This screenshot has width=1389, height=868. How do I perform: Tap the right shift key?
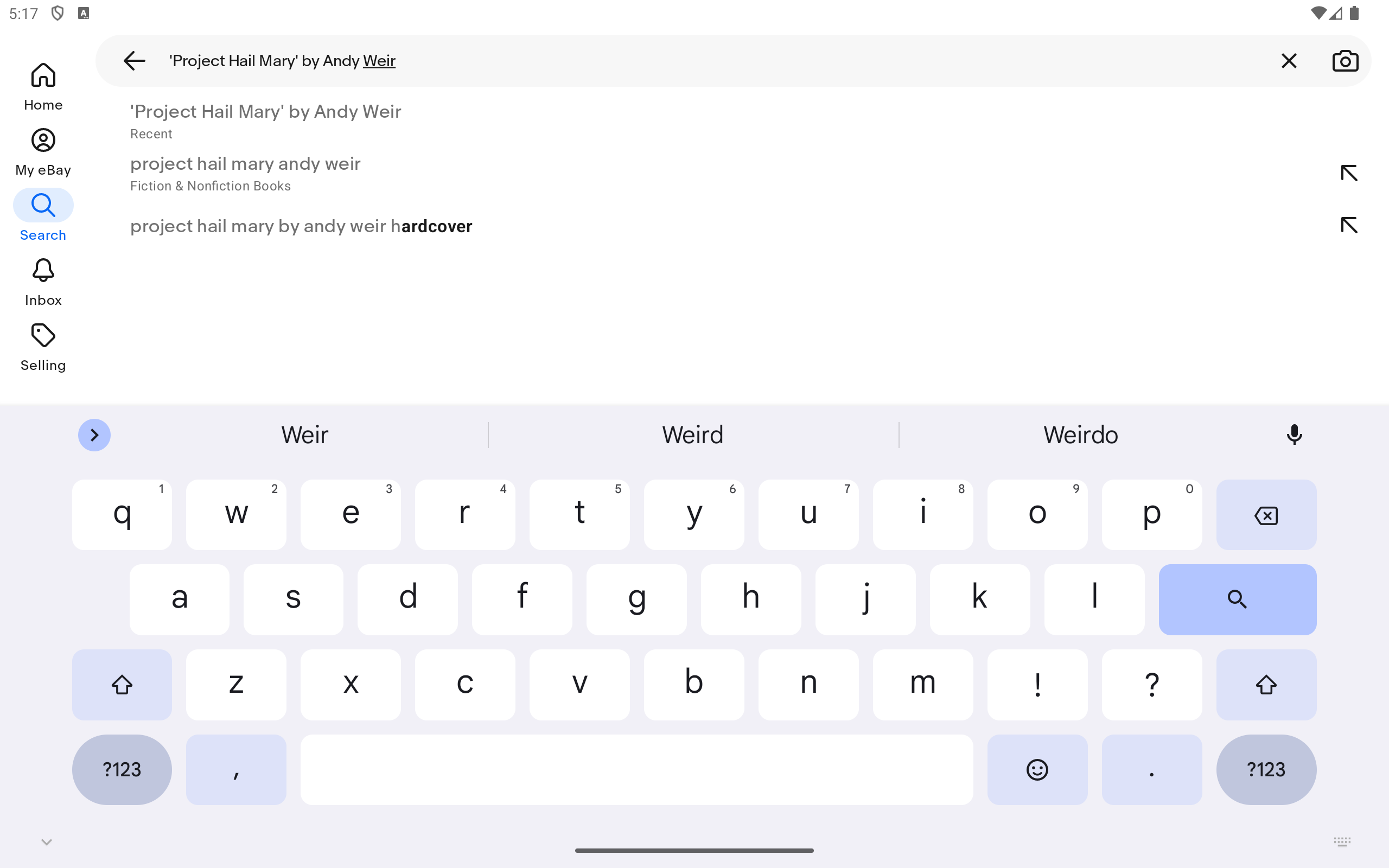pos(1266,684)
